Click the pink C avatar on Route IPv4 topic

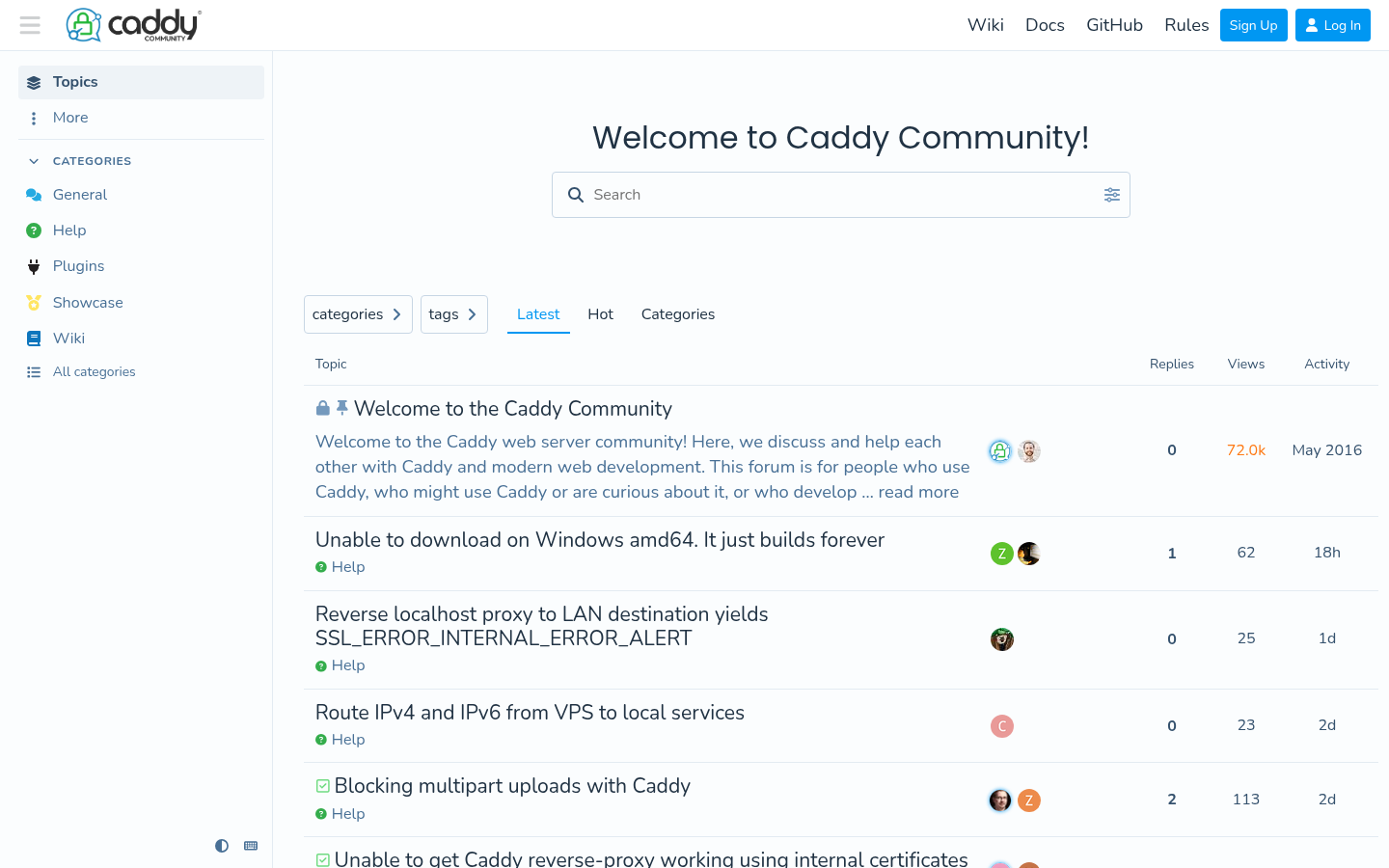(1002, 726)
